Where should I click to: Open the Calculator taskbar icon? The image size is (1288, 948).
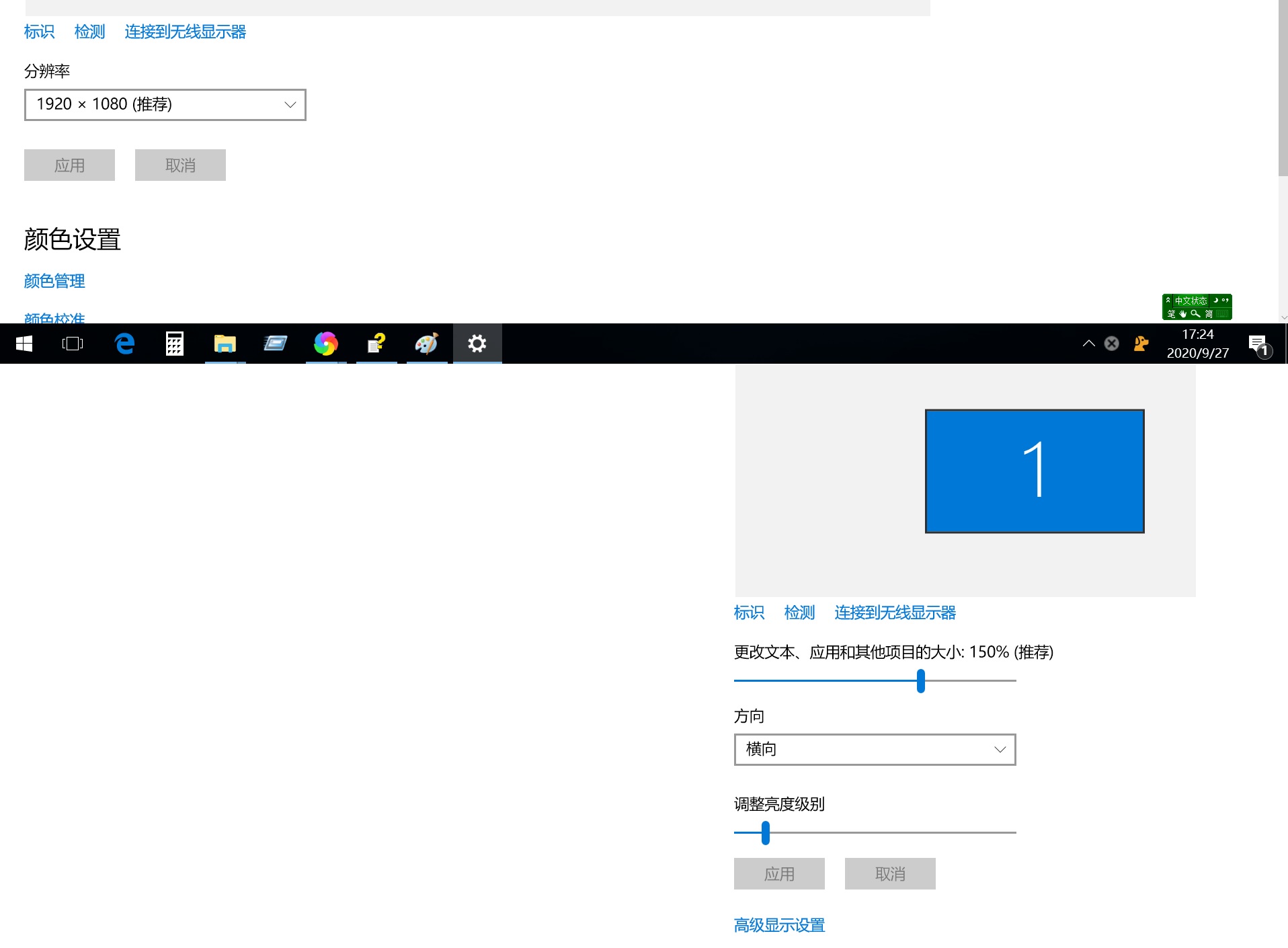click(x=175, y=344)
